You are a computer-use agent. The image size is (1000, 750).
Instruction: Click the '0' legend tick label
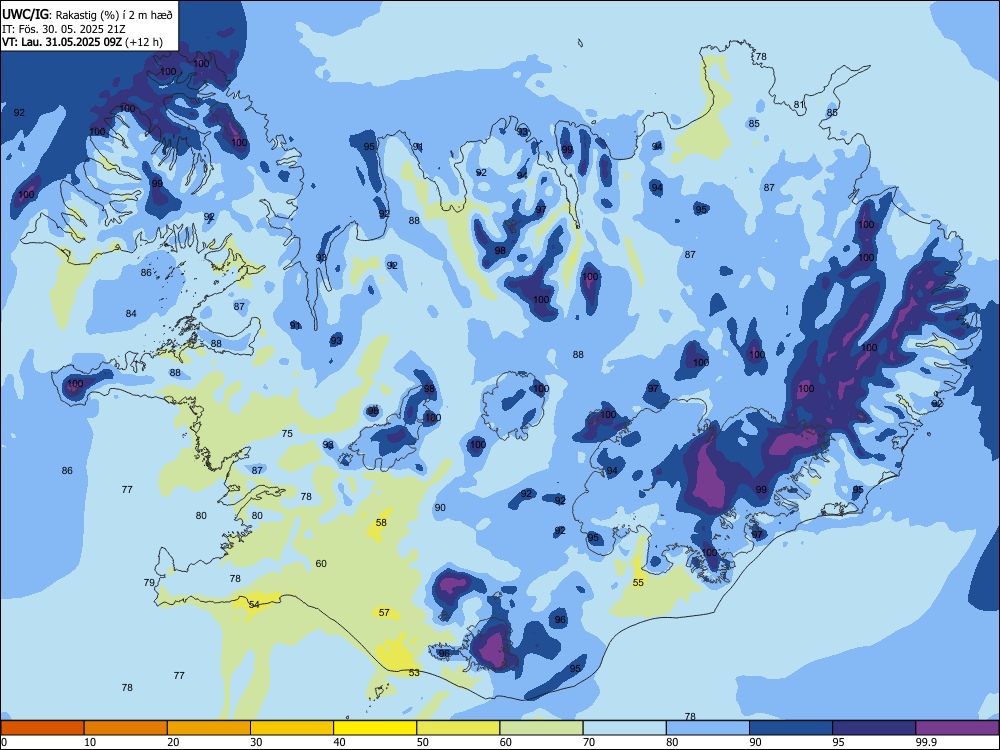pyautogui.click(x=4, y=742)
